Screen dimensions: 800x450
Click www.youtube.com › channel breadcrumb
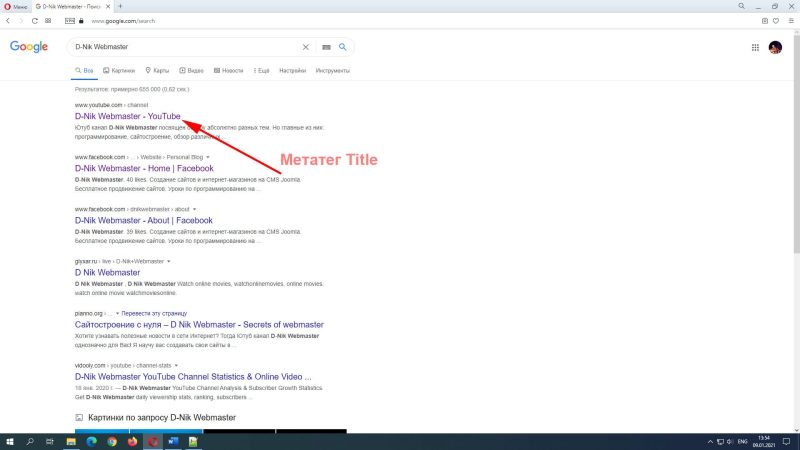[x=111, y=105]
